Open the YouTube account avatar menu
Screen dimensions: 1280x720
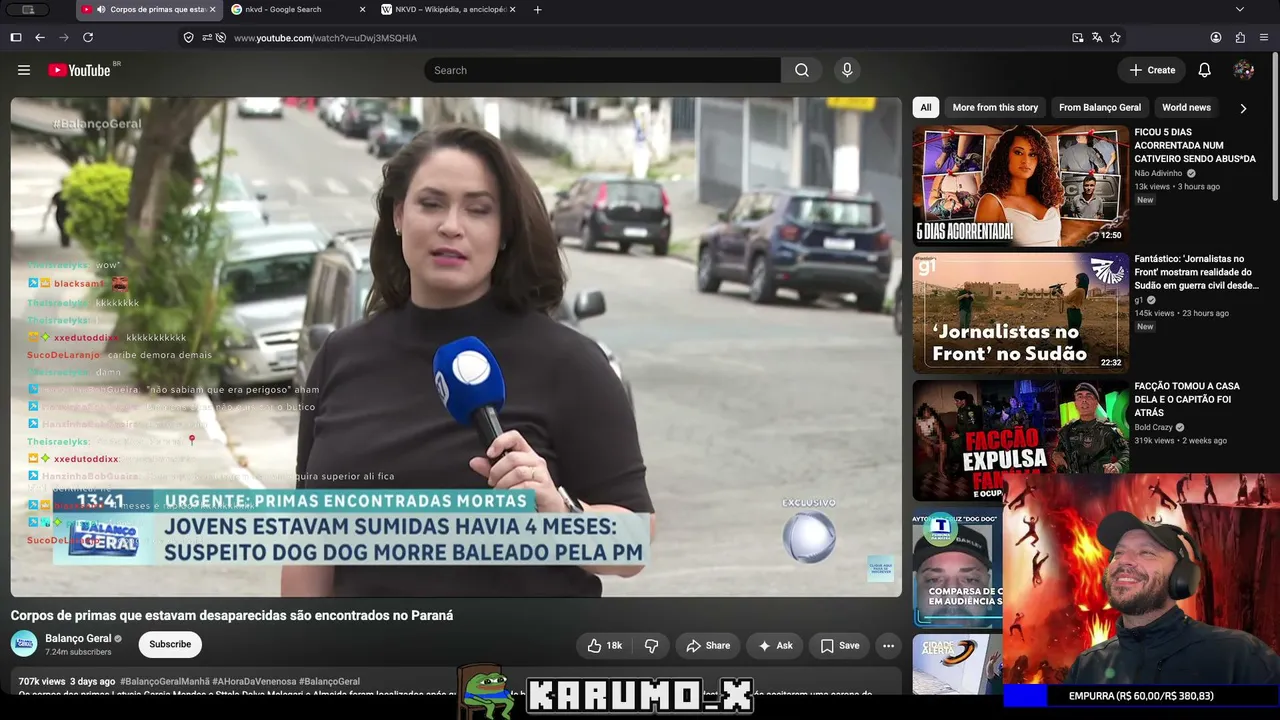click(x=1244, y=70)
